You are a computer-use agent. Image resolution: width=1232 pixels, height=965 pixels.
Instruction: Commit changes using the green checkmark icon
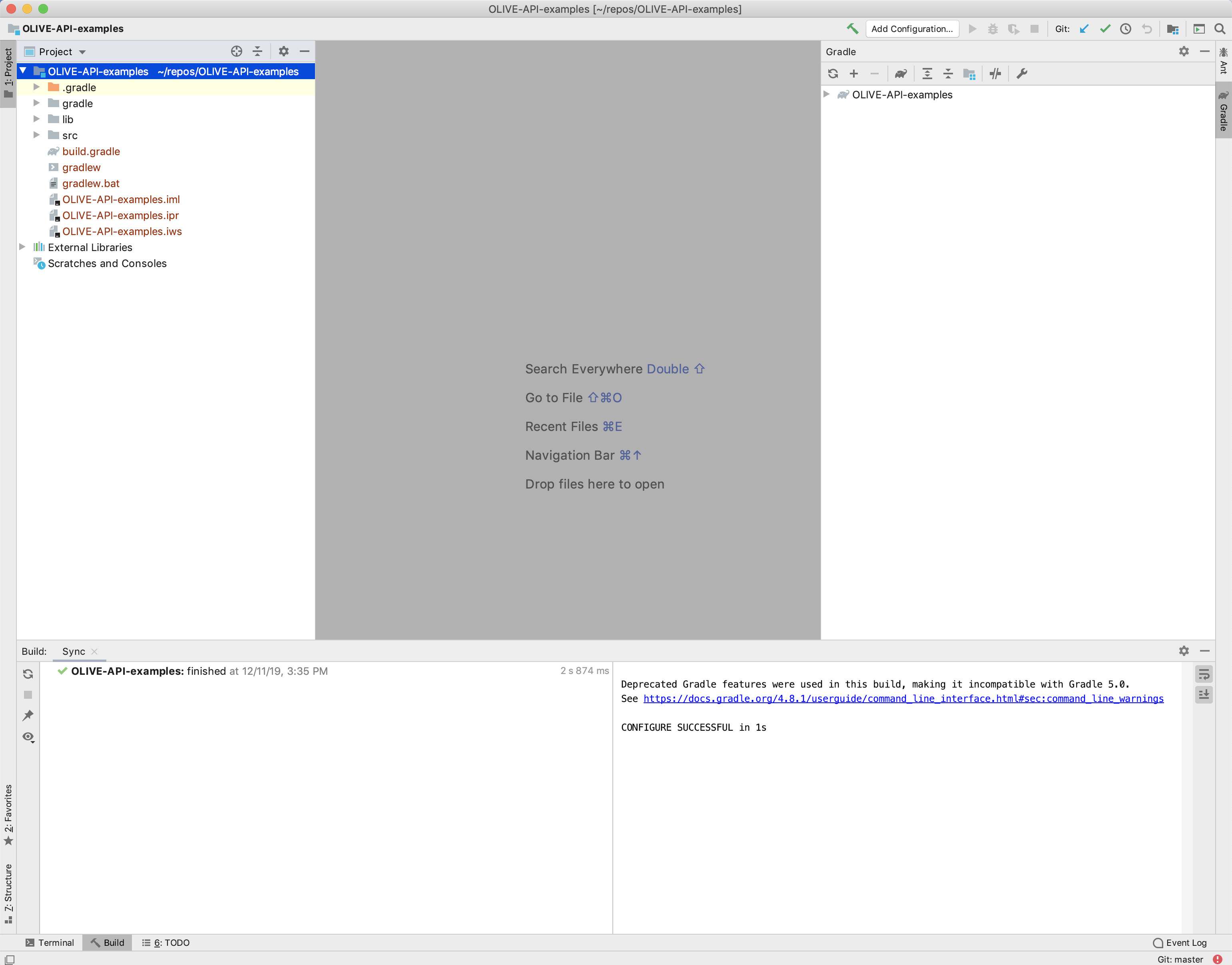pyautogui.click(x=1105, y=29)
